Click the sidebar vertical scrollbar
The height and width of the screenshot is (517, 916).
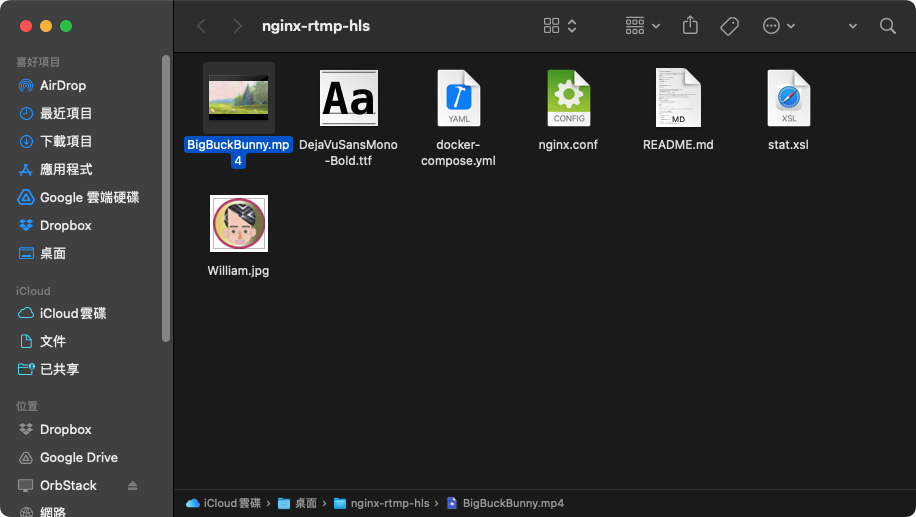(166, 199)
